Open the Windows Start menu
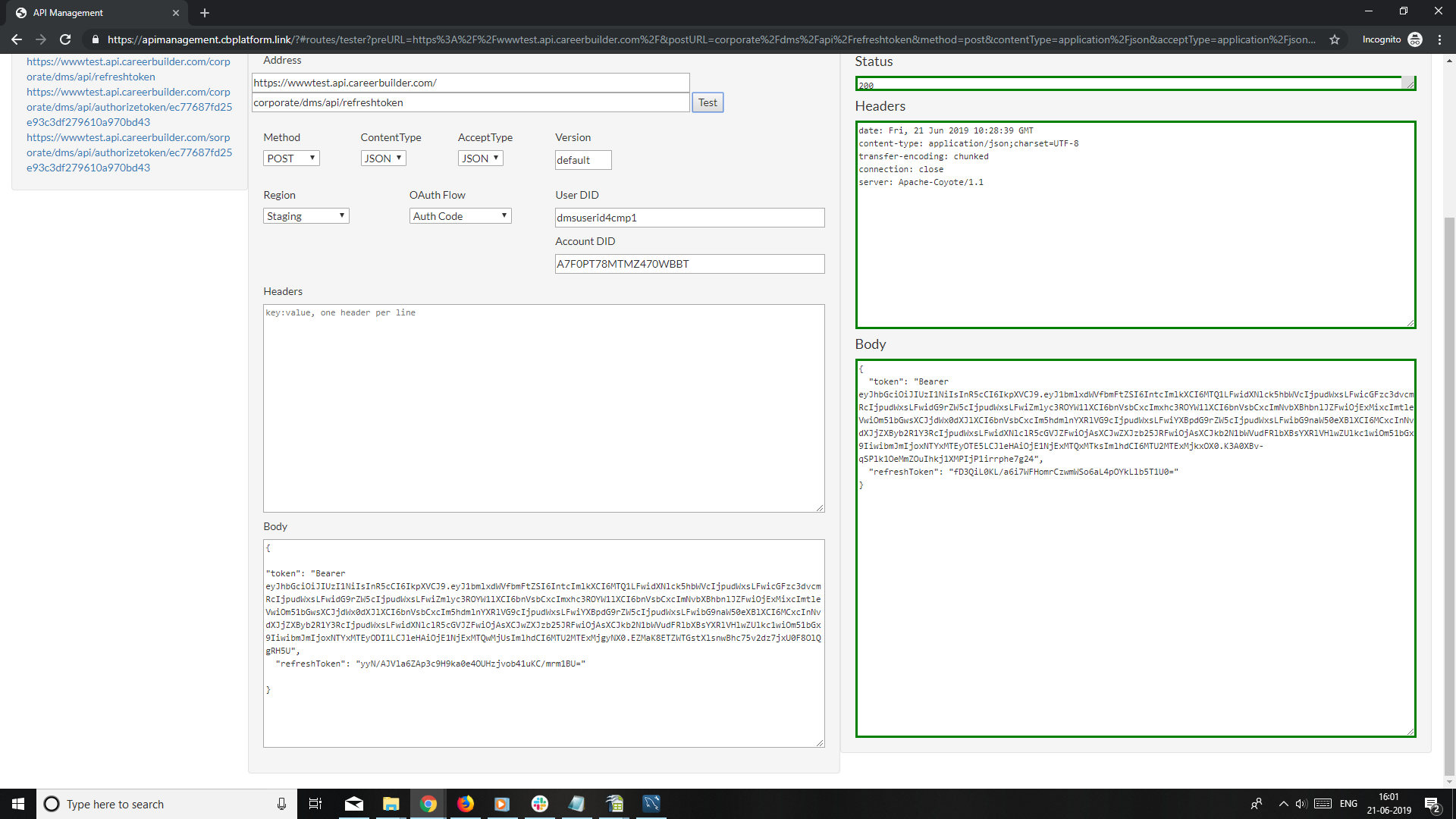1456x819 pixels. (18, 804)
